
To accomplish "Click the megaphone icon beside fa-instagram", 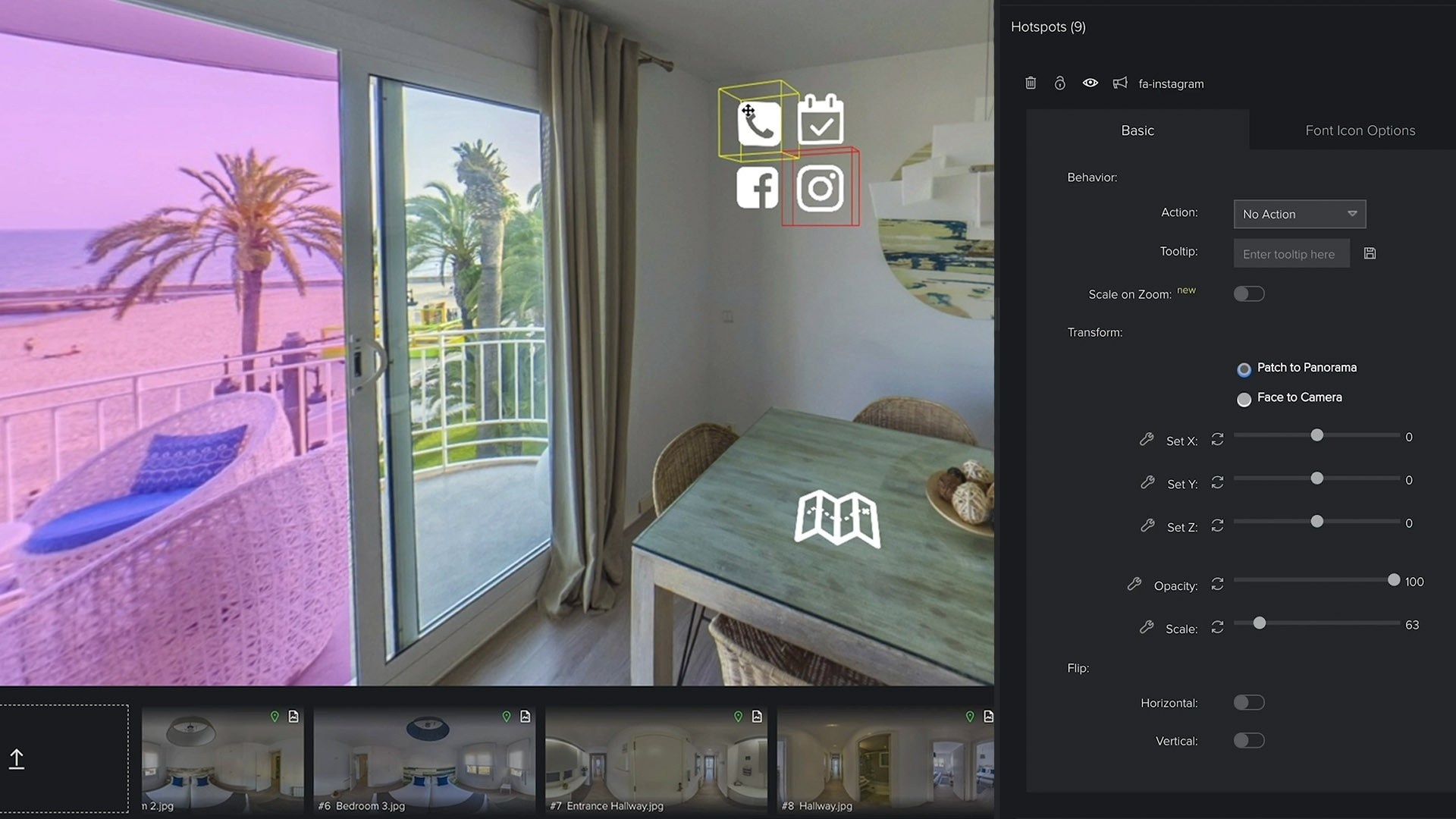I will point(1120,83).
